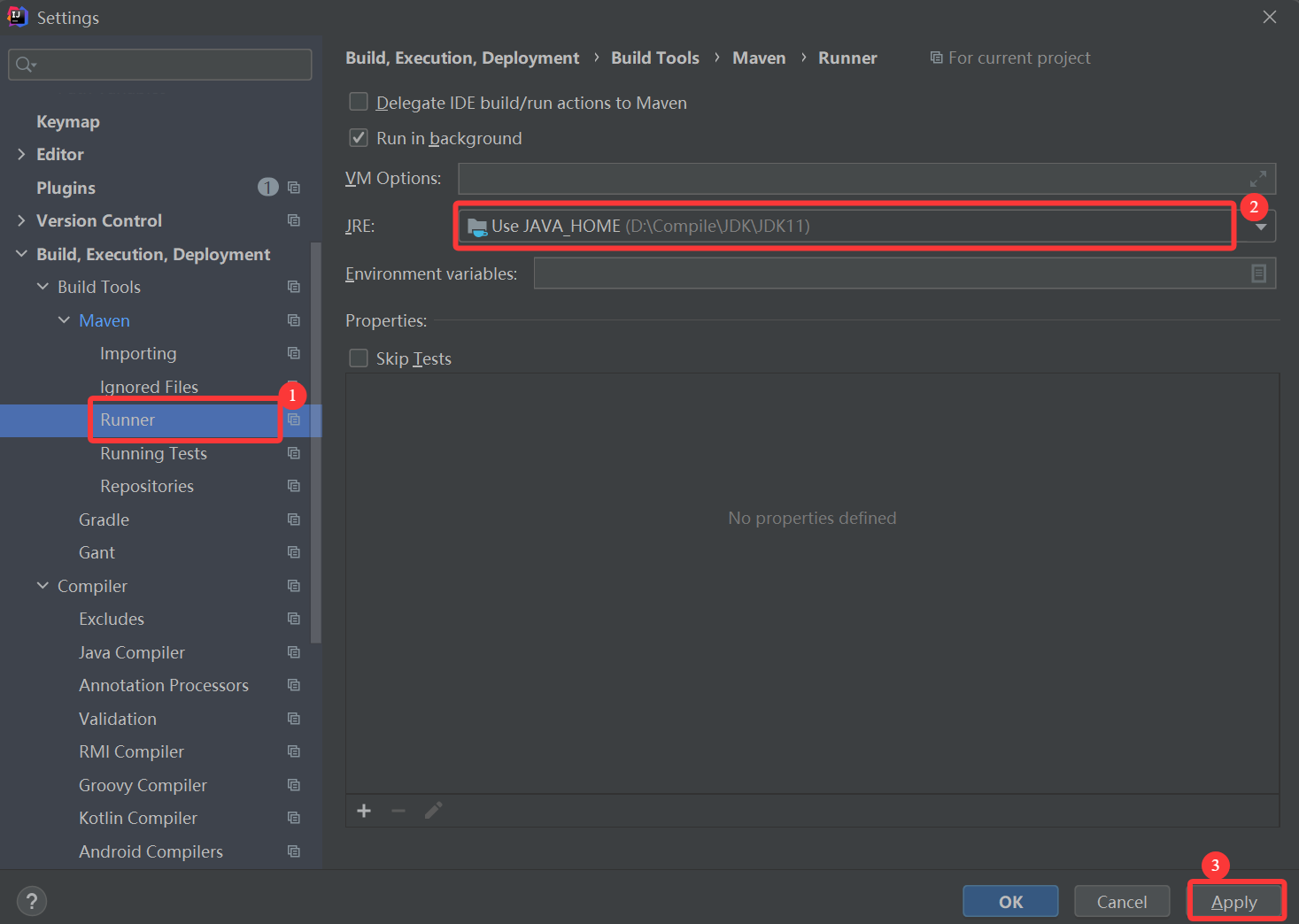
Task: Select Gant settings
Action: 97,552
